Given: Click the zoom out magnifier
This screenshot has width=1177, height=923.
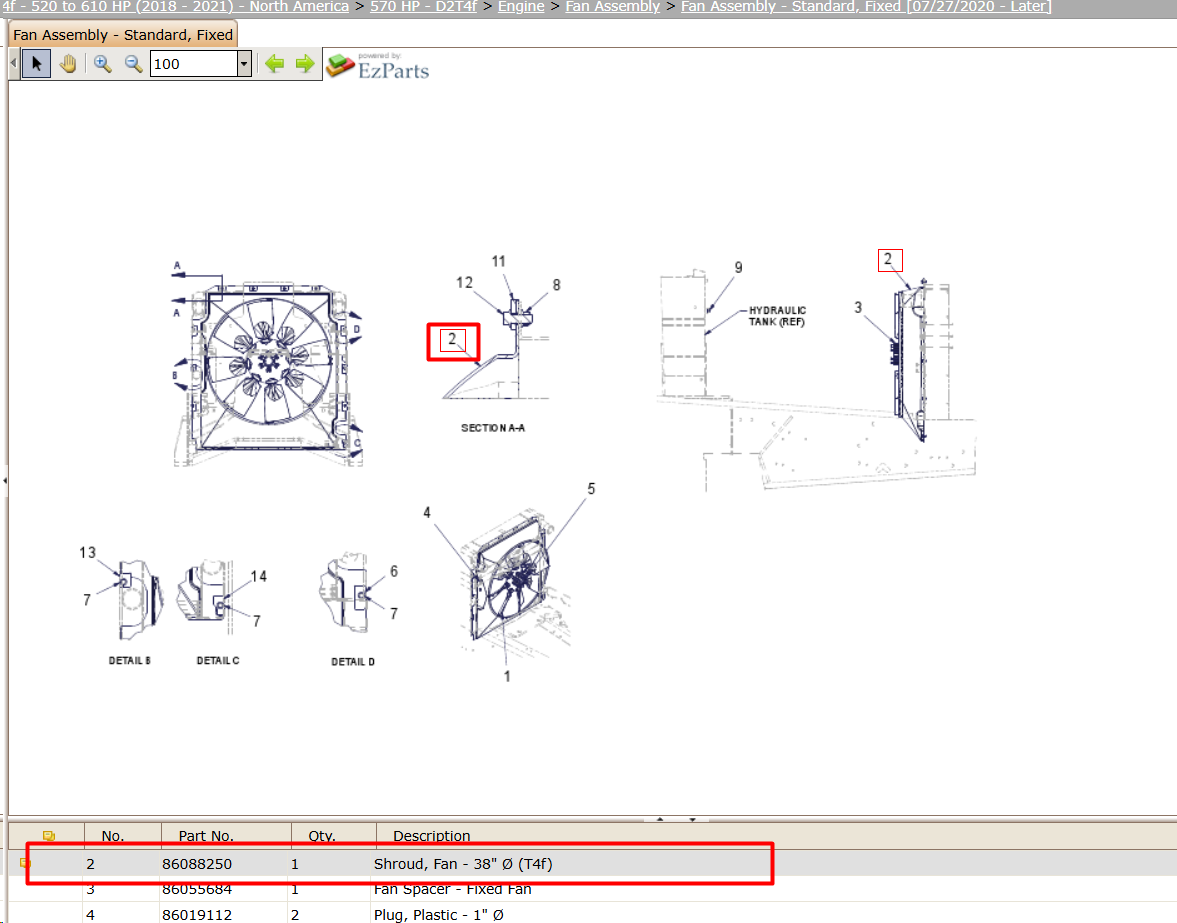Looking at the screenshot, I should (x=134, y=64).
